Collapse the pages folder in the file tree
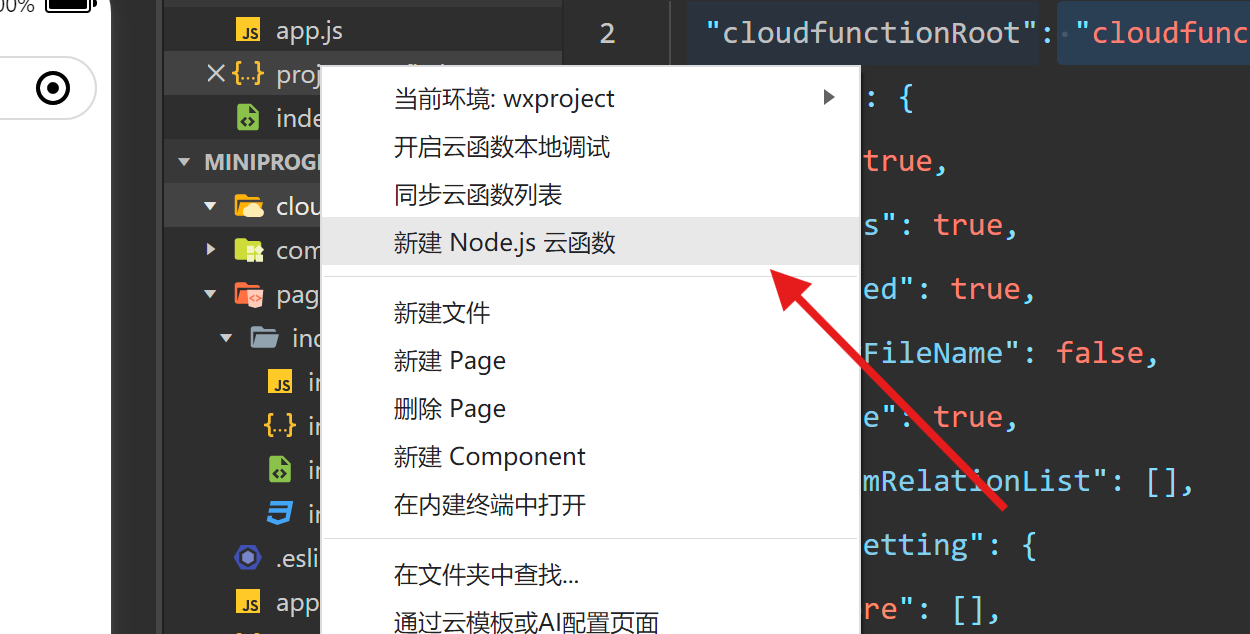This screenshot has height=634, width=1250. coord(210,293)
